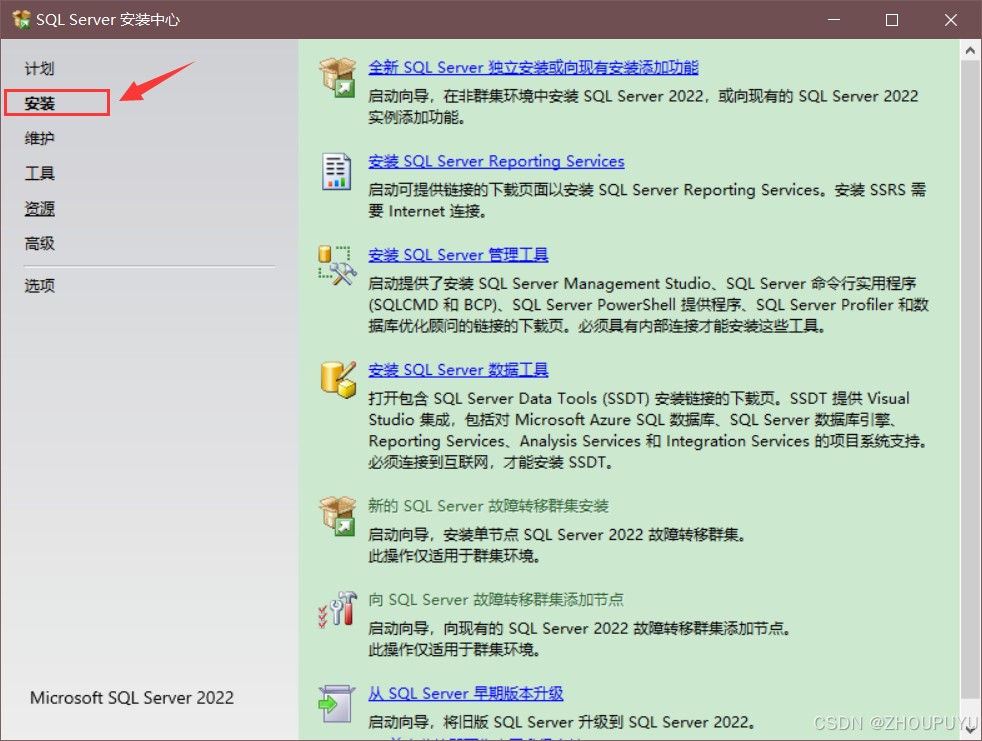Go to the 维护 sidebar page
Viewport: 982px width, 741px height.
point(40,138)
